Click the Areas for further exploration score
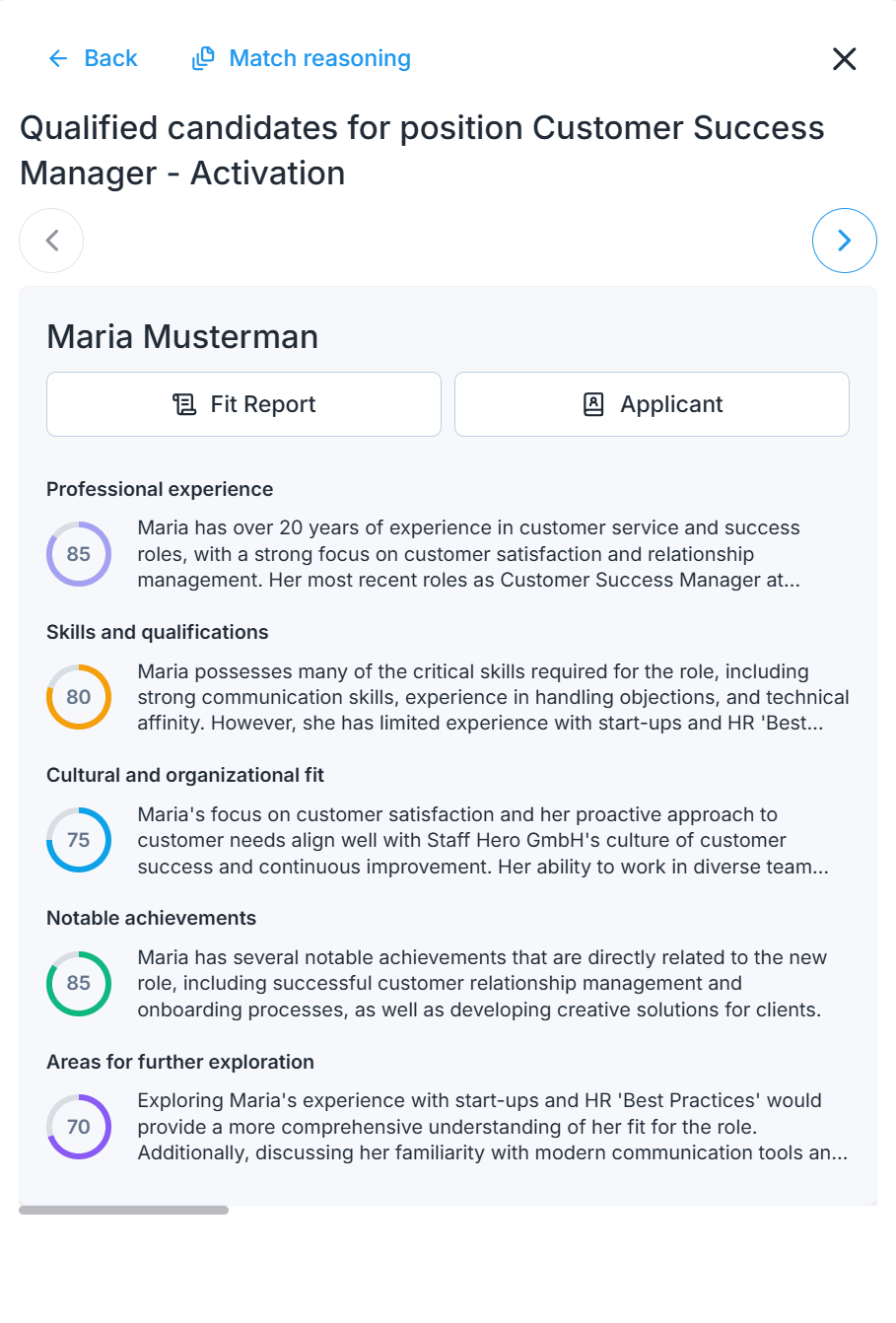The image size is (896, 1323). click(79, 1127)
